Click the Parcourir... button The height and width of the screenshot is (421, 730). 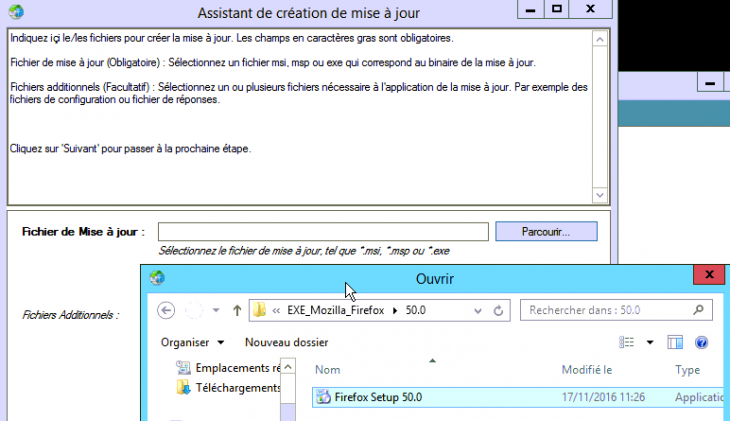(546, 231)
